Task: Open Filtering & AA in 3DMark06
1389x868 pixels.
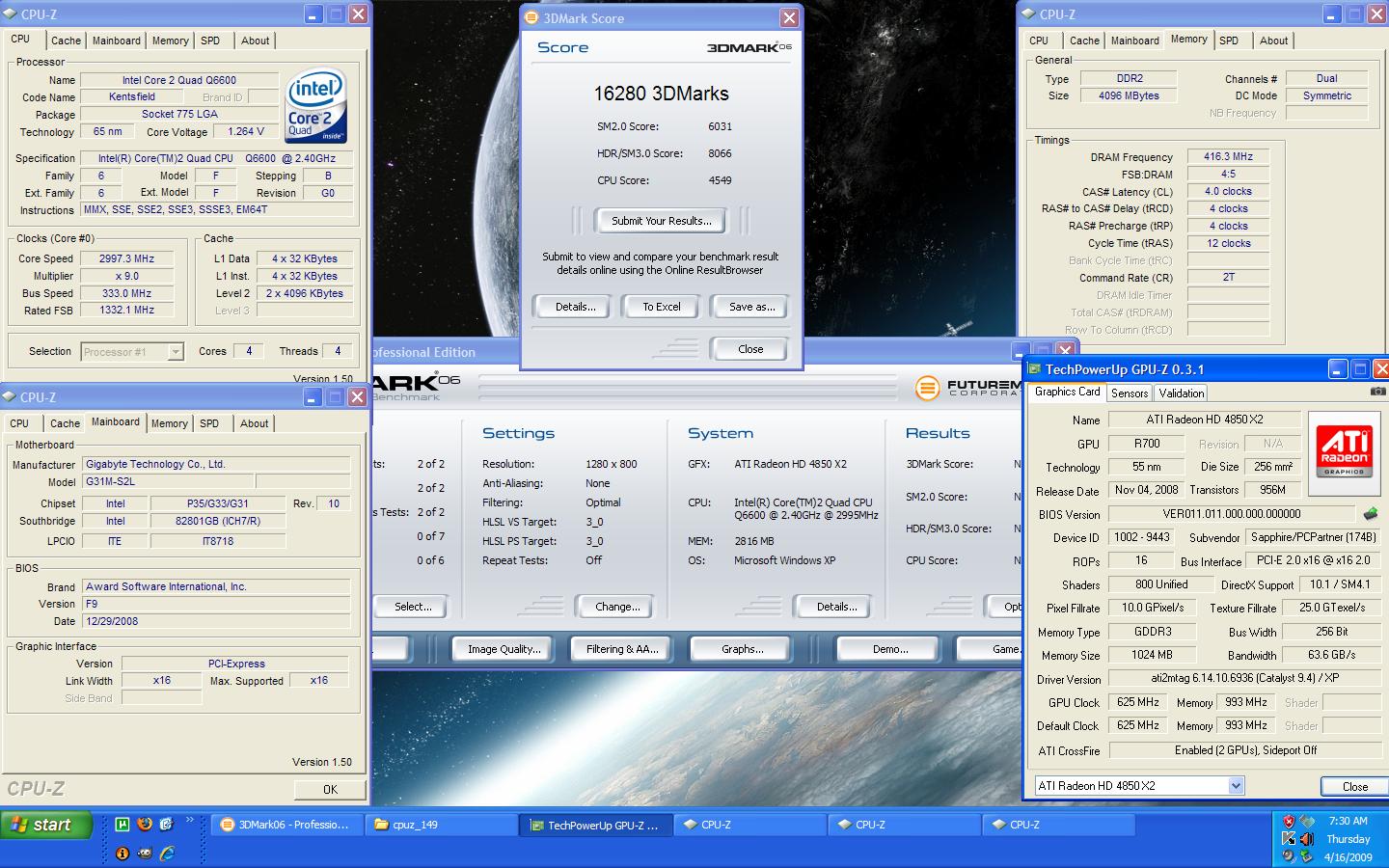Action: pyautogui.click(x=622, y=649)
